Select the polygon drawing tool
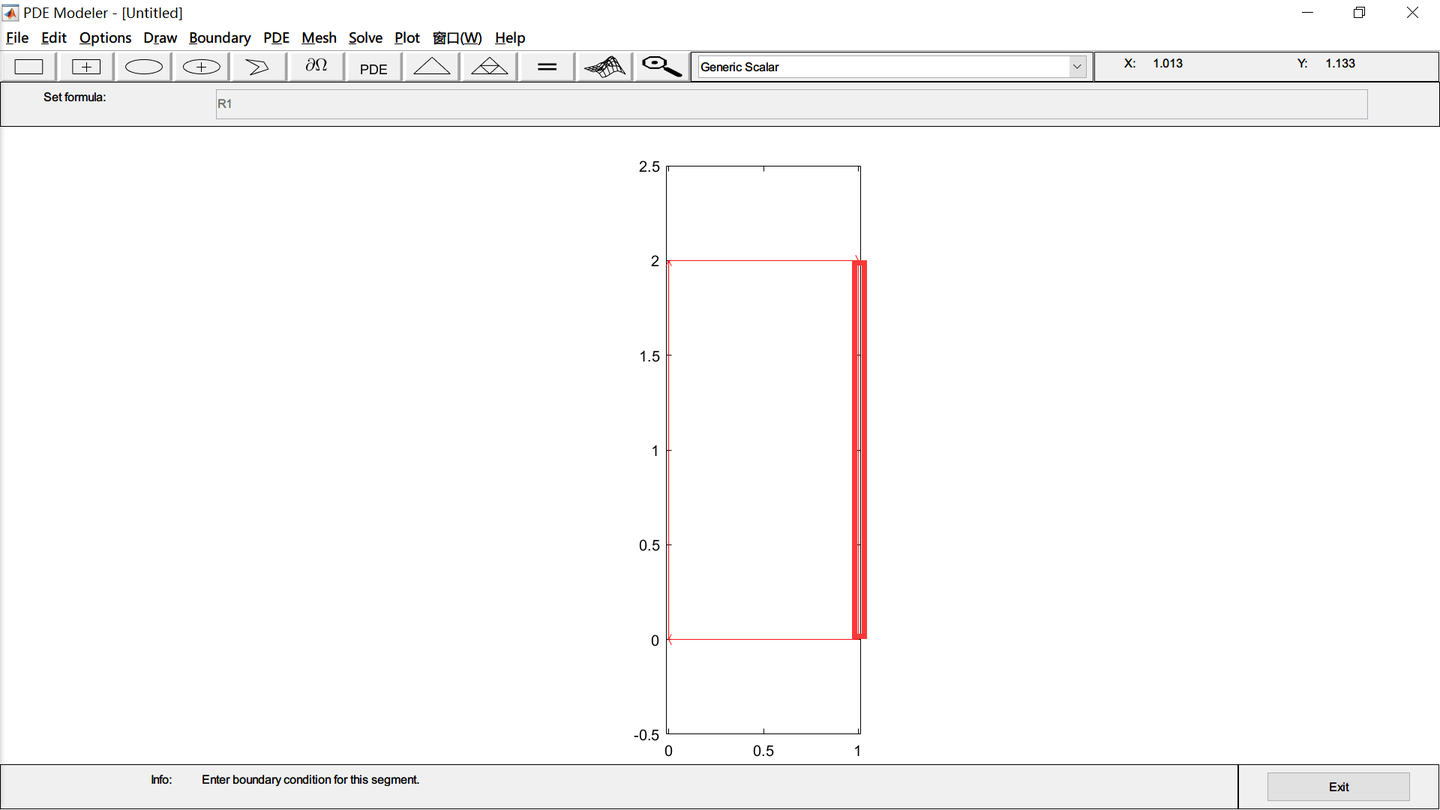1440x810 pixels. [x=257, y=66]
